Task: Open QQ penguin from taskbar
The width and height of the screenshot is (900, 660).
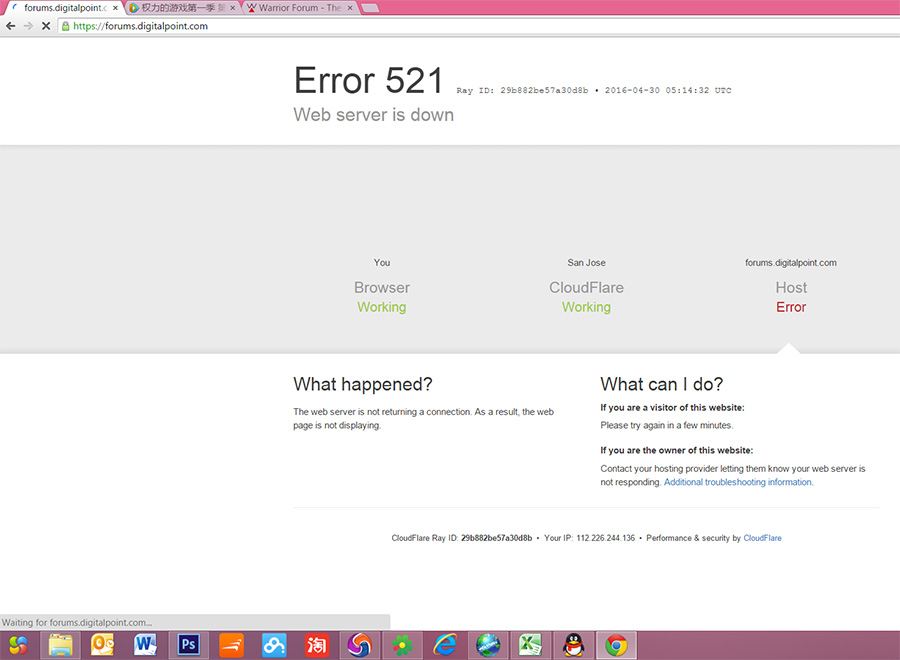Action: tap(573, 646)
